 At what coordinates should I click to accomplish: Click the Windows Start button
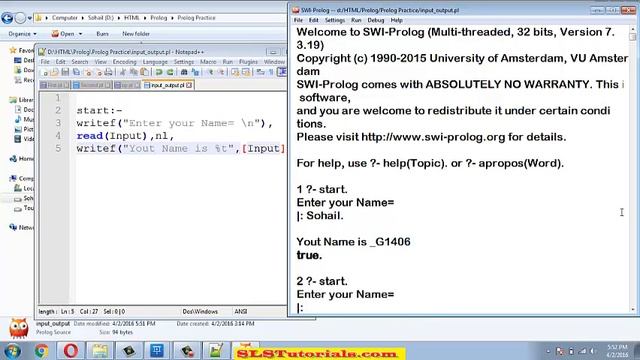[x=12, y=351]
